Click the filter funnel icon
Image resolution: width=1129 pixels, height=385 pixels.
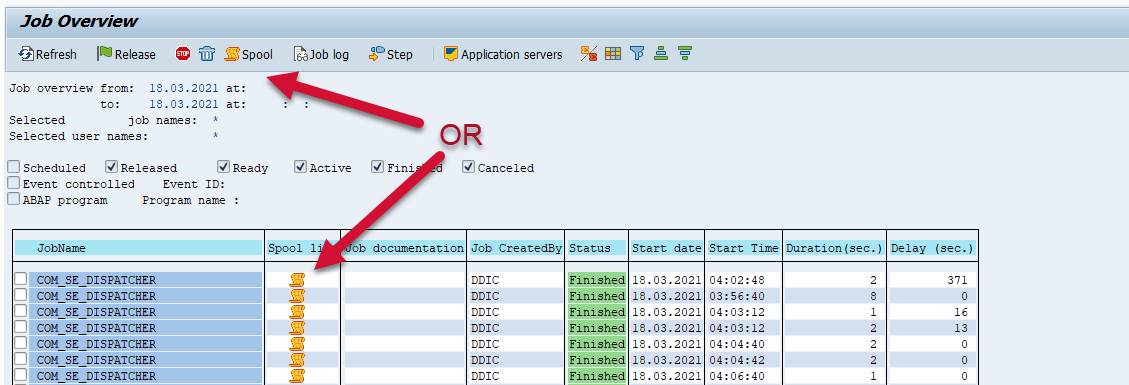637,53
